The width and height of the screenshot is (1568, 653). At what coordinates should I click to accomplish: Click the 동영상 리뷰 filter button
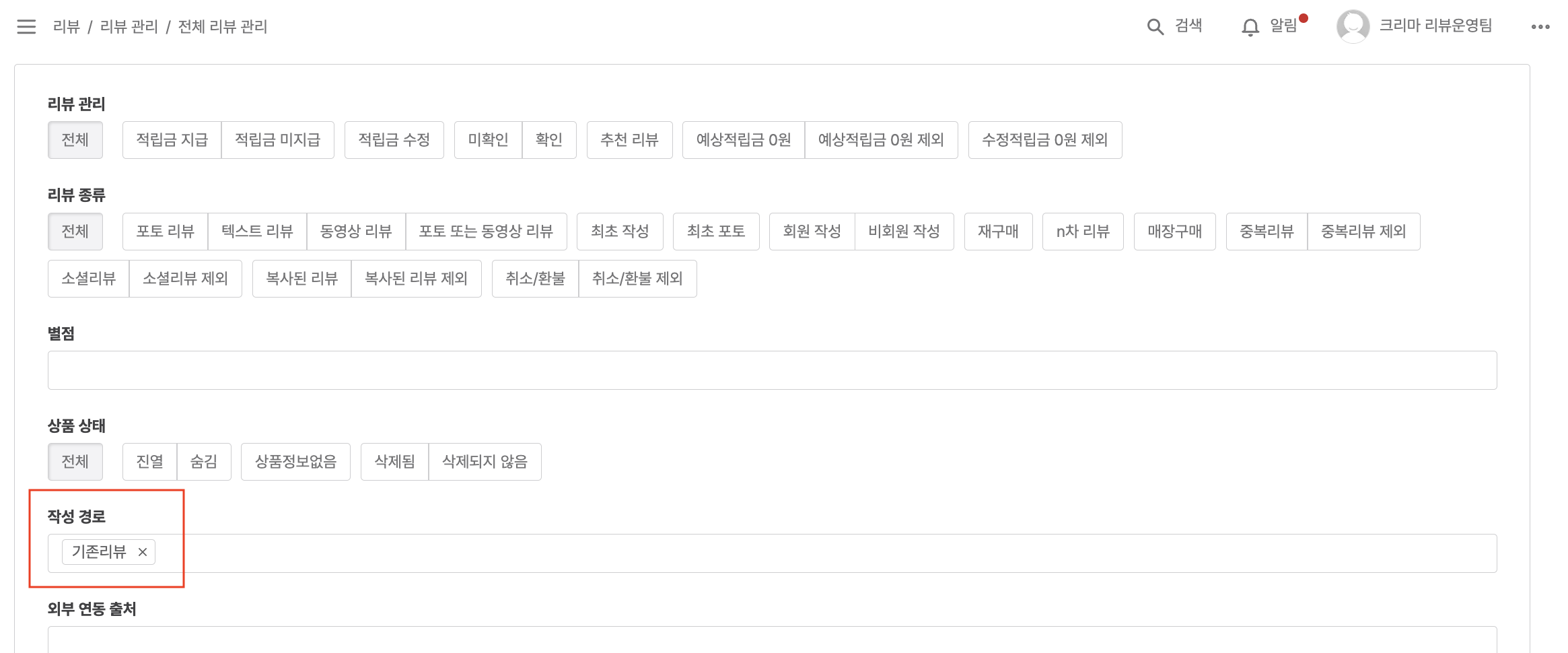click(356, 232)
